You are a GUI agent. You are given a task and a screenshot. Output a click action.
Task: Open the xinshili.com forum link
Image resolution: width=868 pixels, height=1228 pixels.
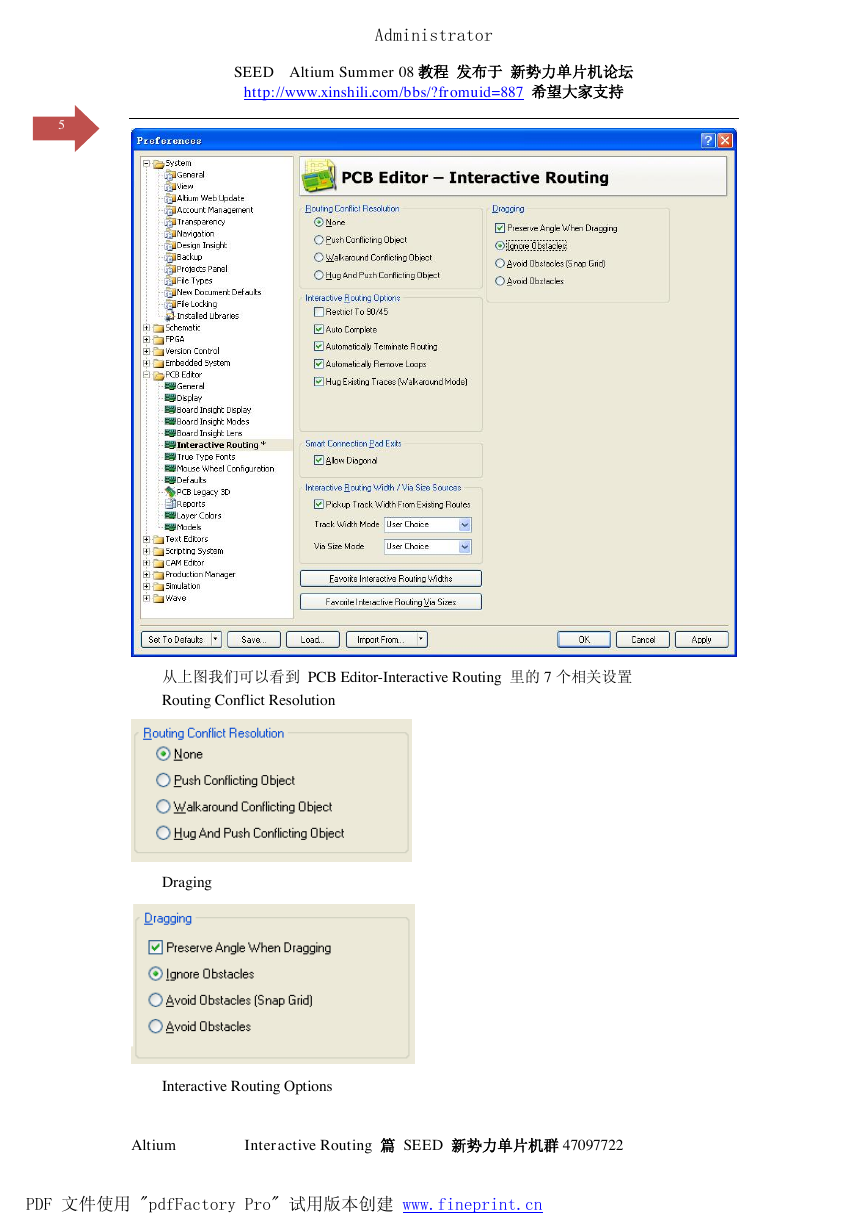[x=384, y=92]
